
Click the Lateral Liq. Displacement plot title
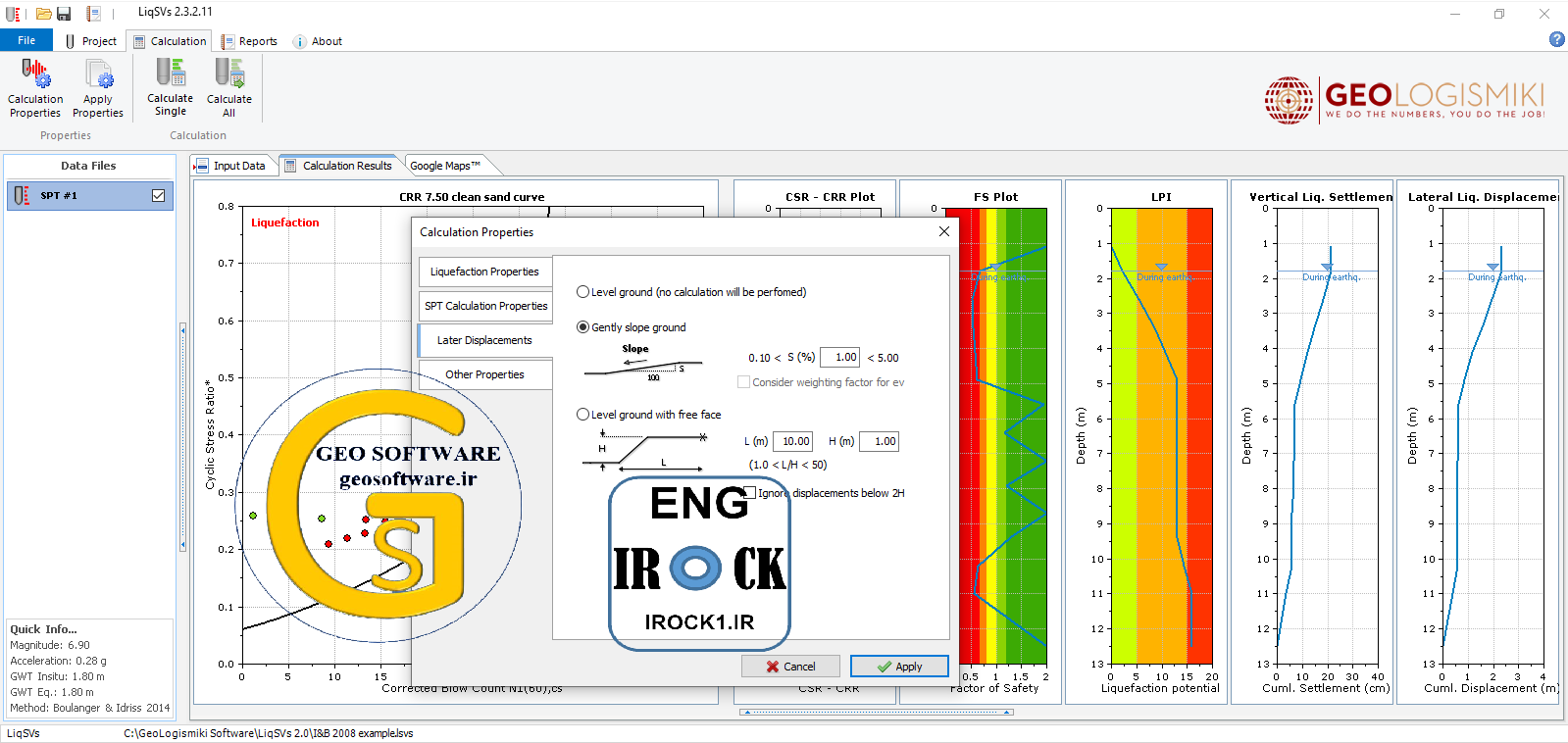[x=1483, y=197]
